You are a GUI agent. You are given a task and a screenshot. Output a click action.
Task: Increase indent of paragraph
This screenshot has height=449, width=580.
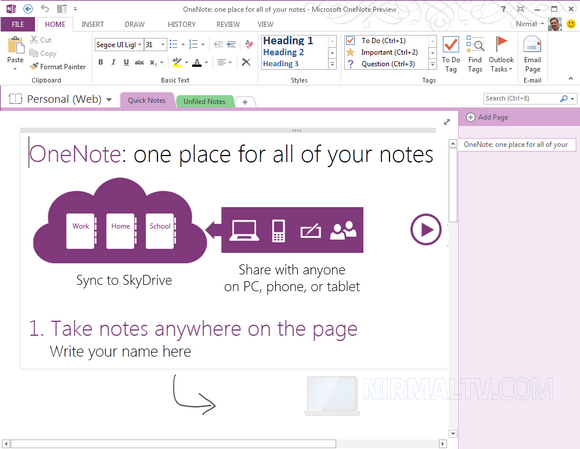[231, 44]
